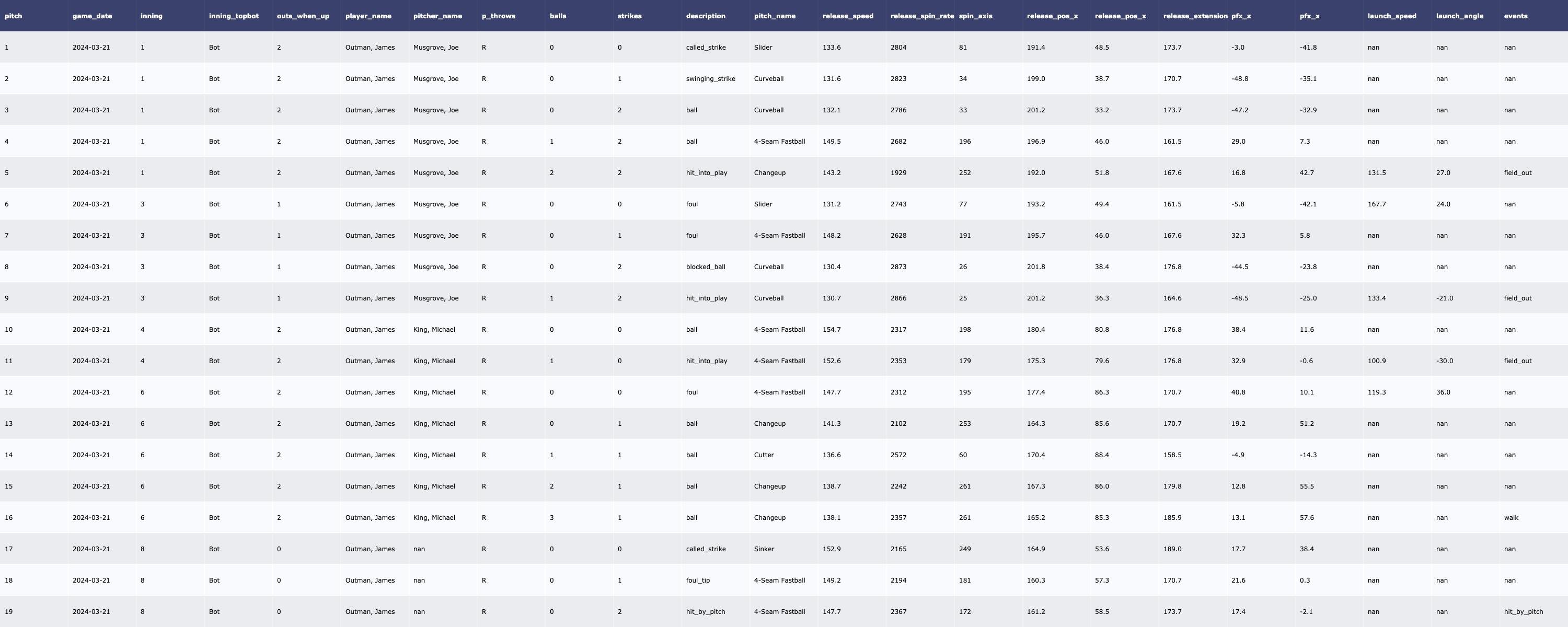The width and height of the screenshot is (1568, 627).
Task: Click the launch_angle column header
Action: (1459, 16)
